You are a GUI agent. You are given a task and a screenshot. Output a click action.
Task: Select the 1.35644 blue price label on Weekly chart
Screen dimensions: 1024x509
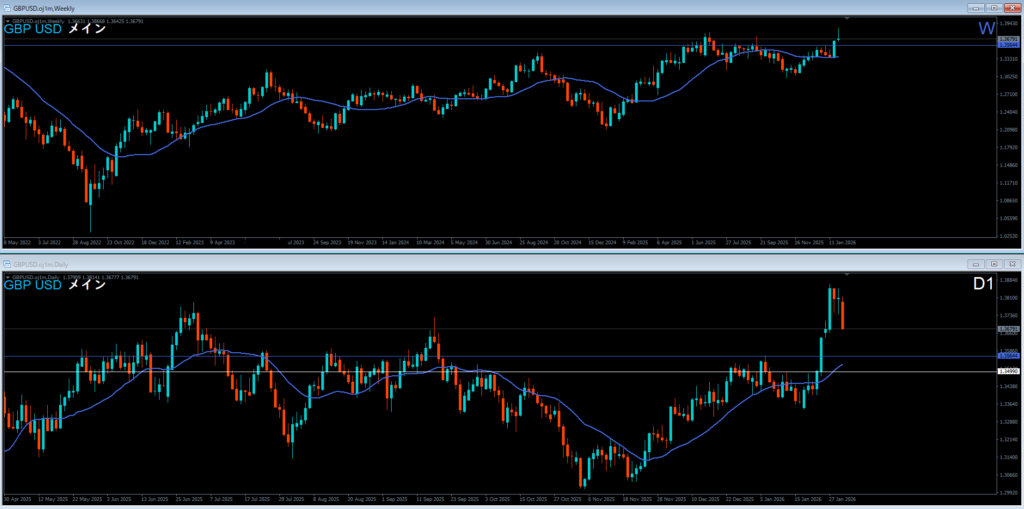[x=1009, y=45]
